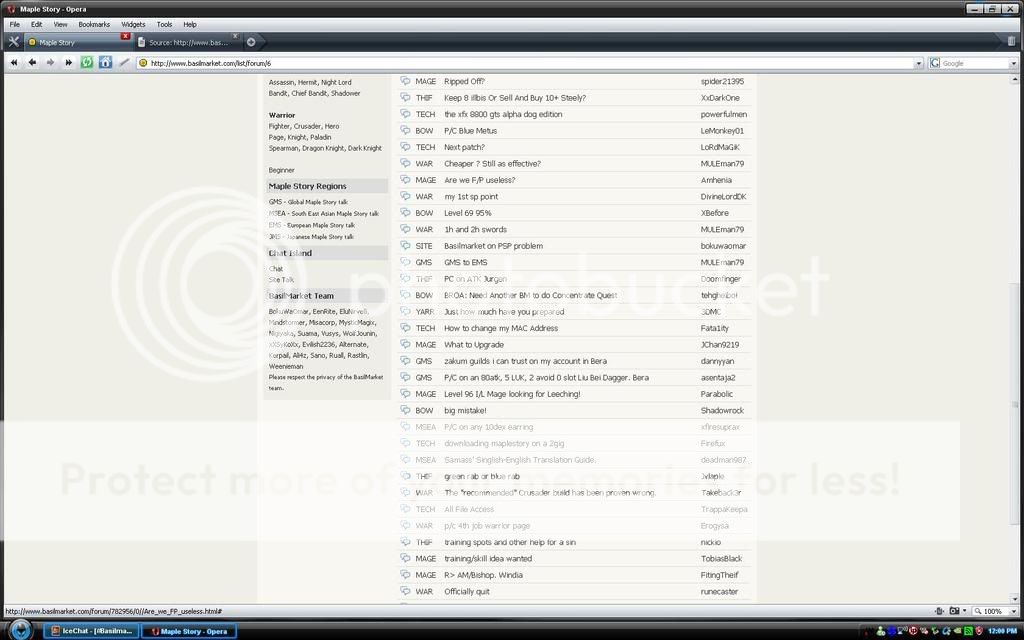Image resolution: width=1024 pixels, height=640 pixels.
Task: Open the Opera panels wrench icon
Action: click(x=13, y=42)
